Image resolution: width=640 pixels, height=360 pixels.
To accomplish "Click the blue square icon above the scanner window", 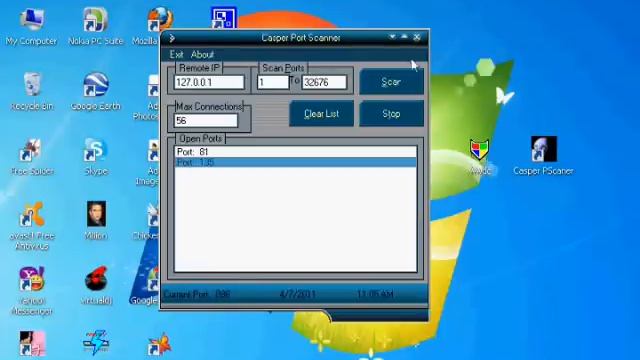I will point(224,18).
